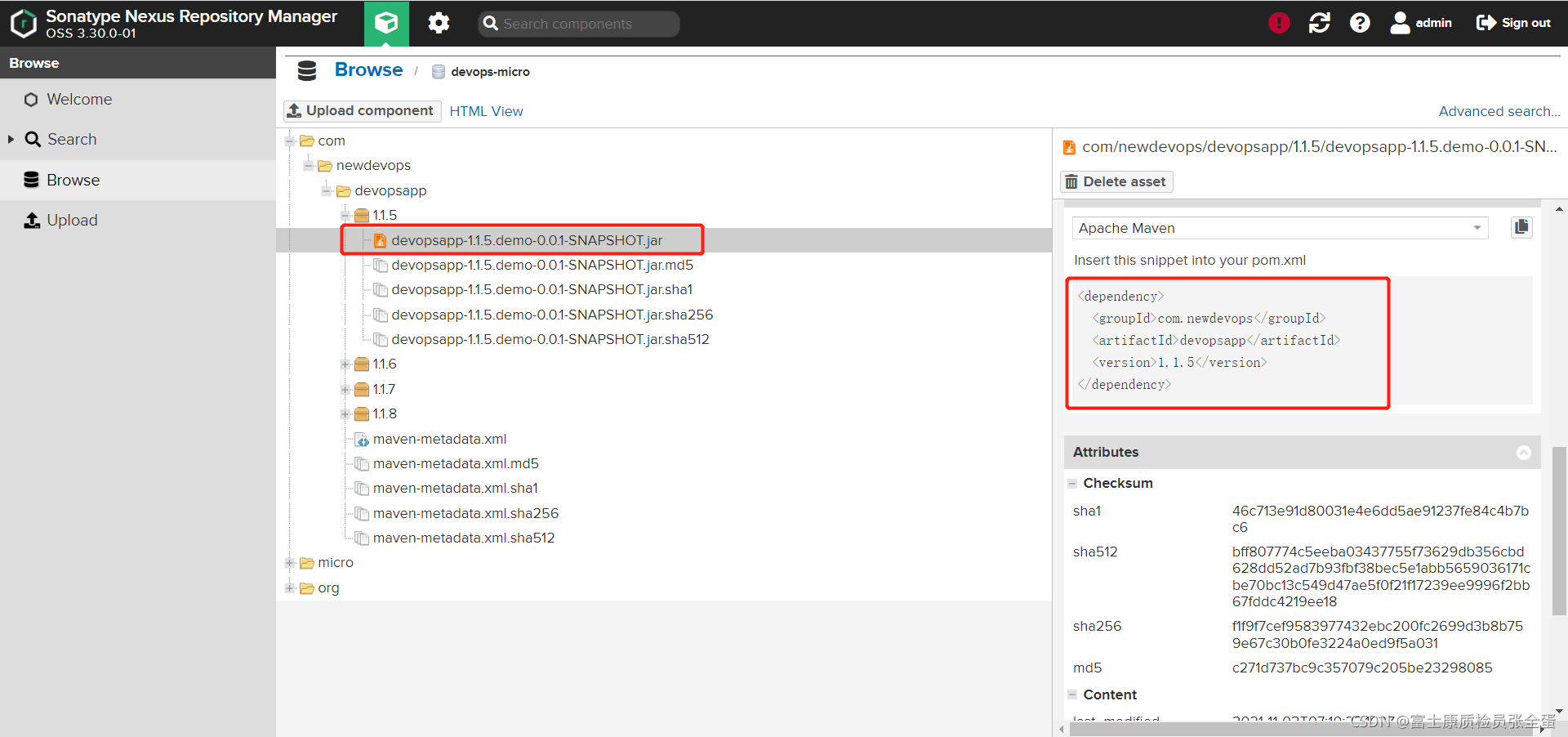The height and width of the screenshot is (737, 1568).
Task: Click the red system status alert icon
Action: point(1279,23)
